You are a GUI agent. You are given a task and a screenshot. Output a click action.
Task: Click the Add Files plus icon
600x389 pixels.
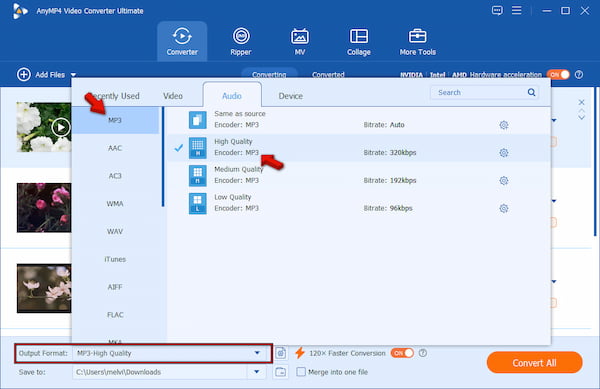tap(24, 75)
